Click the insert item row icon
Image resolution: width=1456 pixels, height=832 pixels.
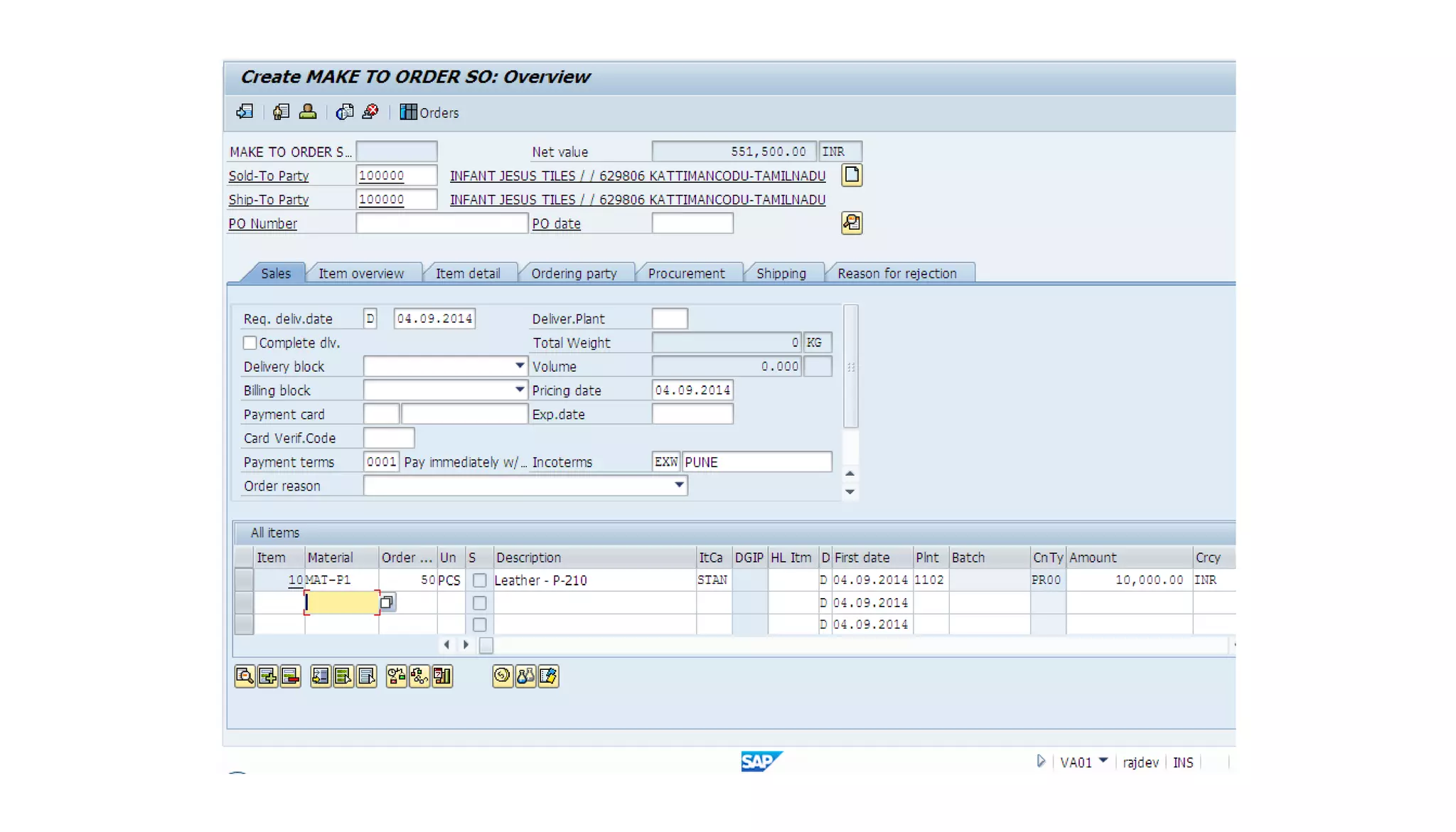coord(267,676)
